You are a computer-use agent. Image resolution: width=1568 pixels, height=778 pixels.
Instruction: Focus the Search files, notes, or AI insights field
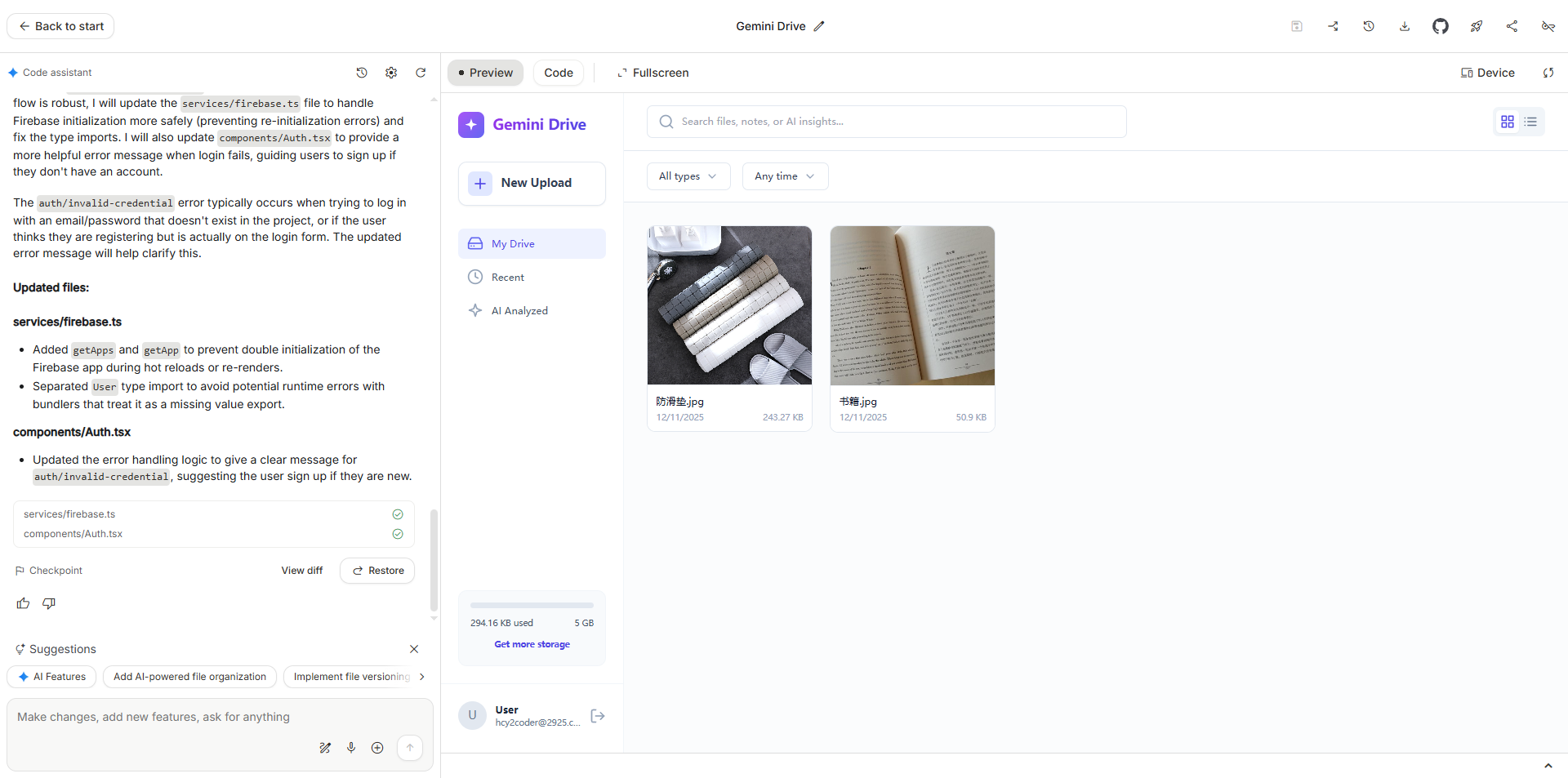coord(887,122)
